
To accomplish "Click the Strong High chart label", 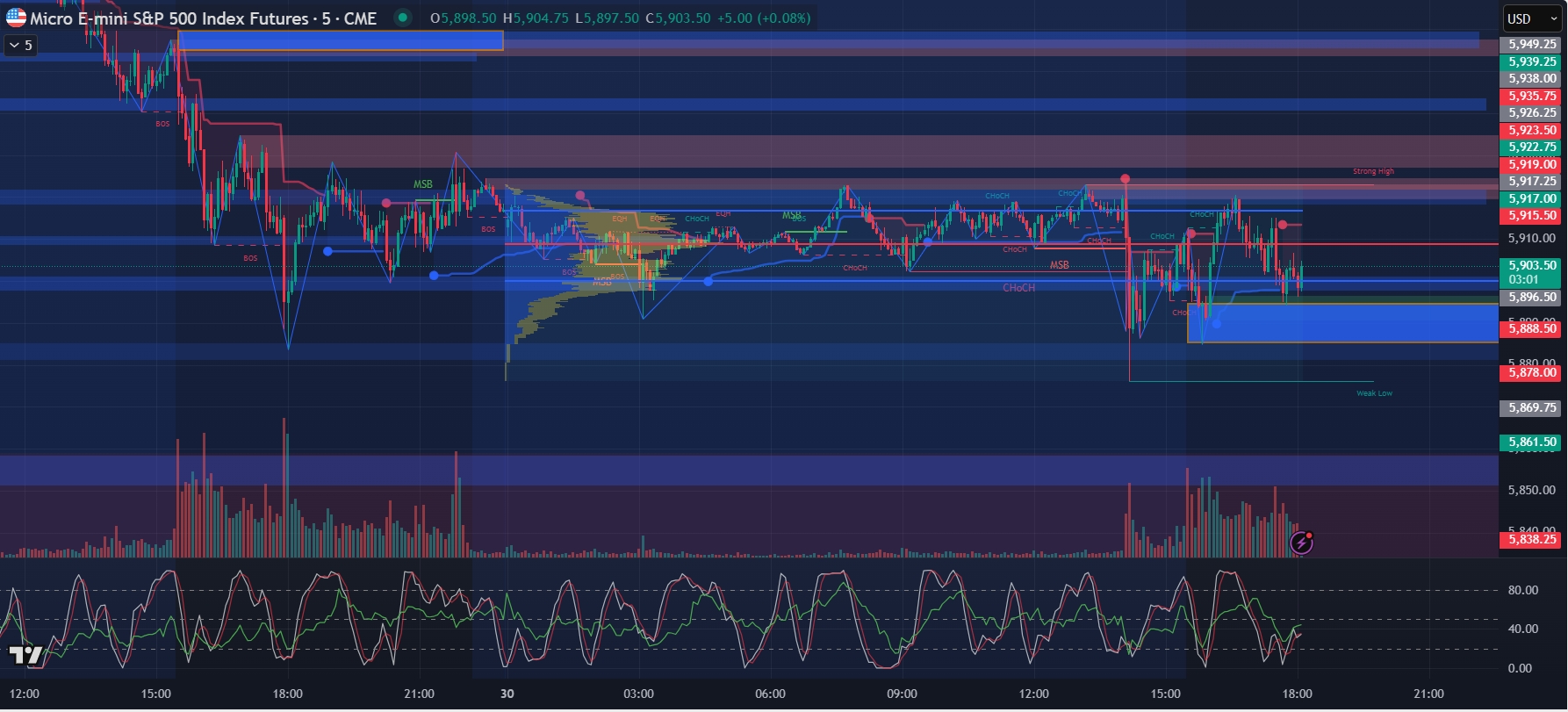I will point(1373,171).
